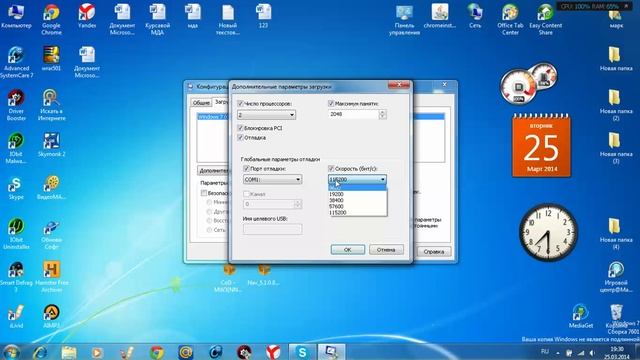Screen dimensions: 640x360
Task: Click the maximum memory field showing 2048
Action: pos(353,114)
